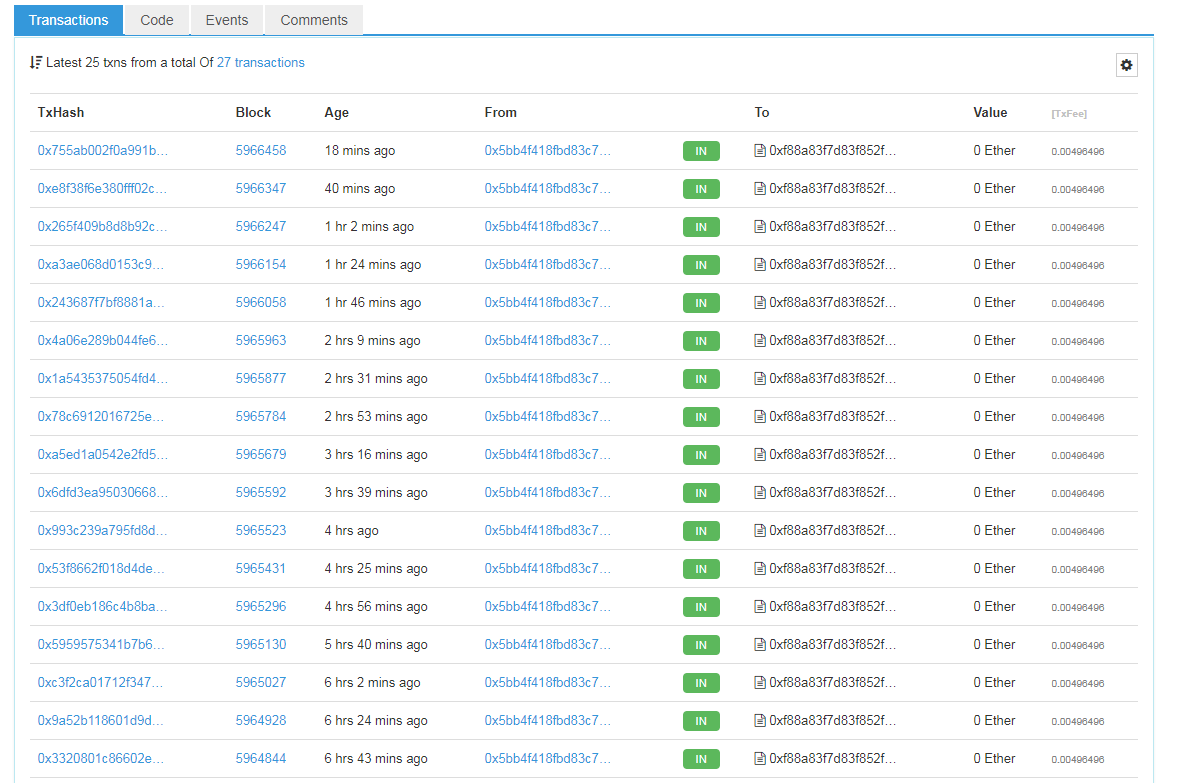1177x783 pixels.
Task: Switch to the Transactions tab
Action: pos(68,20)
